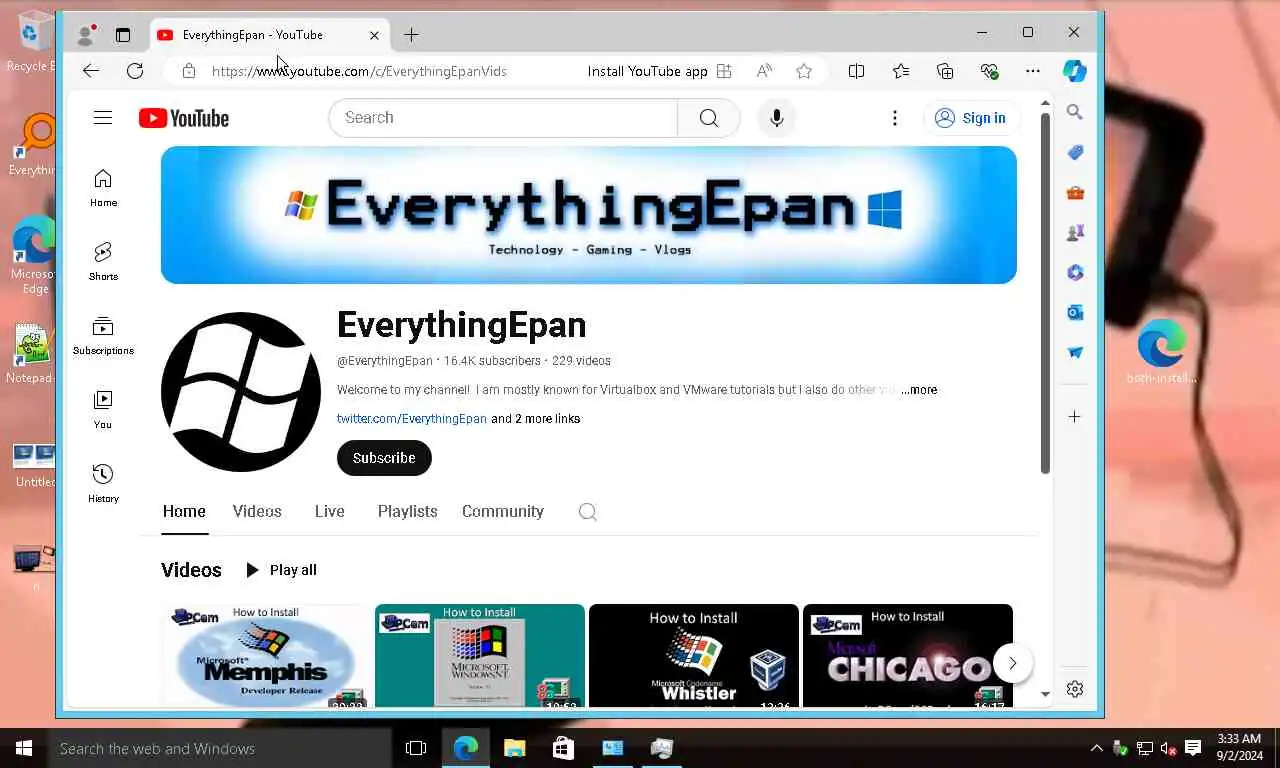Show hidden system tray icons
Viewport: 1280px width, 768px height.
1097,748
